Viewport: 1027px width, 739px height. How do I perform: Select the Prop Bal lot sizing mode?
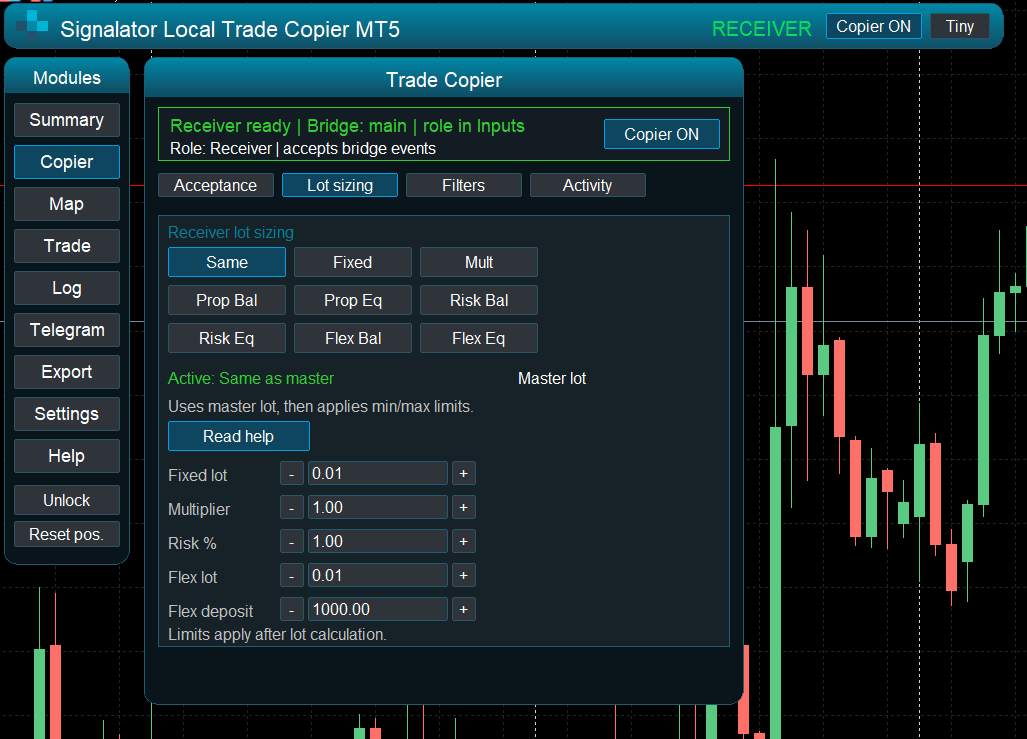227,300
